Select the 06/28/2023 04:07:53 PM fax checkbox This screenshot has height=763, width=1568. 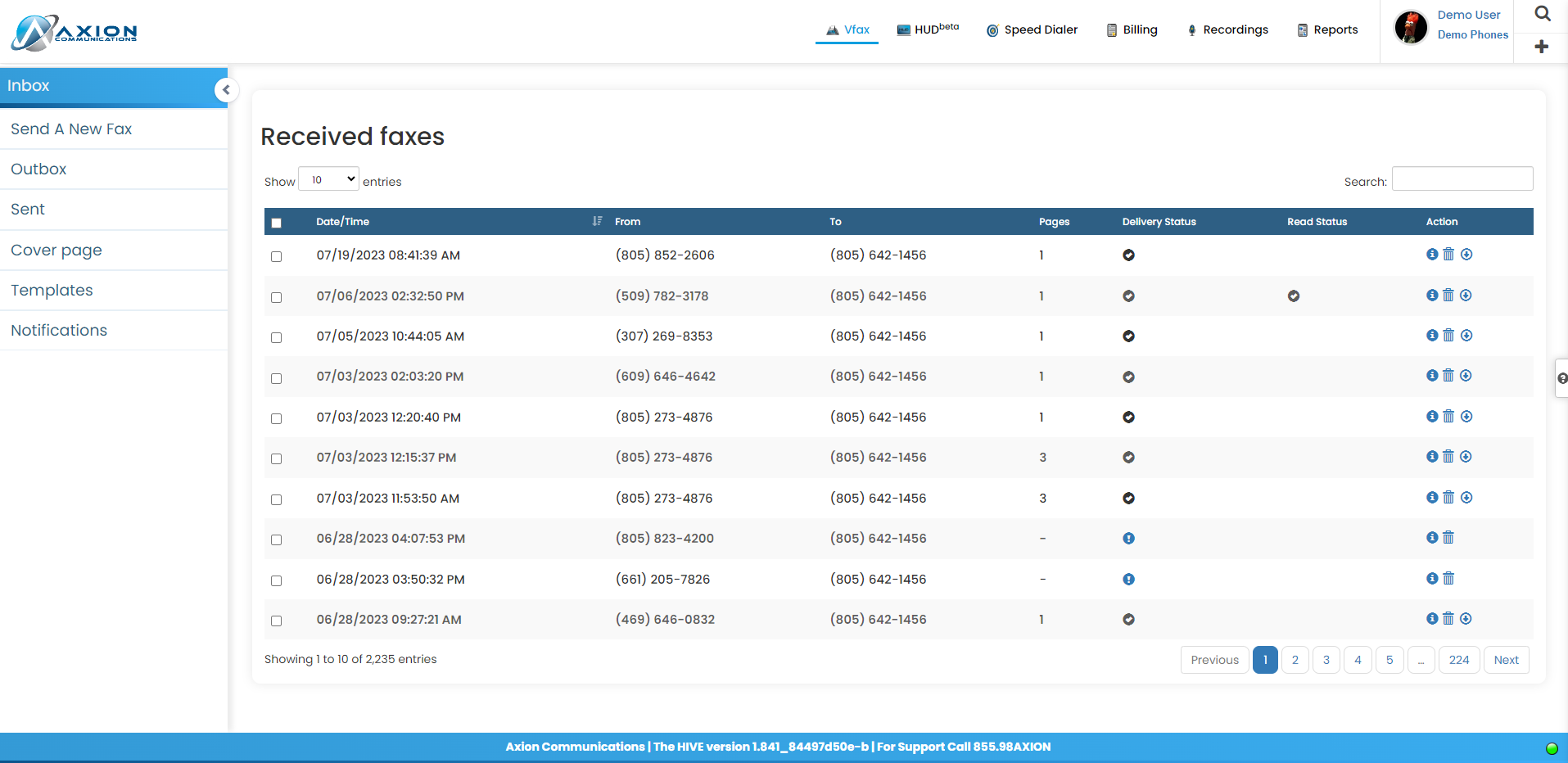point(276,540)
